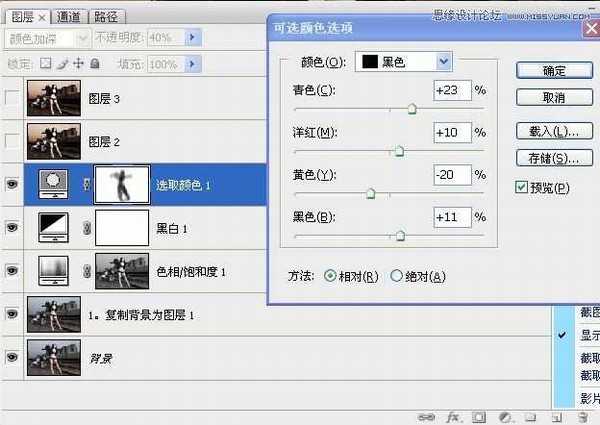The width and height of the screenshot is (600, 425).
Task: Click the 黄色(Y) slider handle
Action: tap(370, 194)
